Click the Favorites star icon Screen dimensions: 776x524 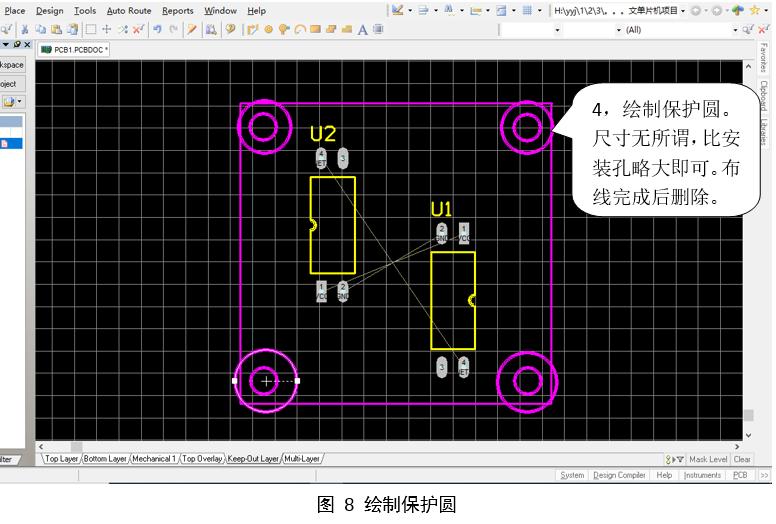[x=754, y=10]
